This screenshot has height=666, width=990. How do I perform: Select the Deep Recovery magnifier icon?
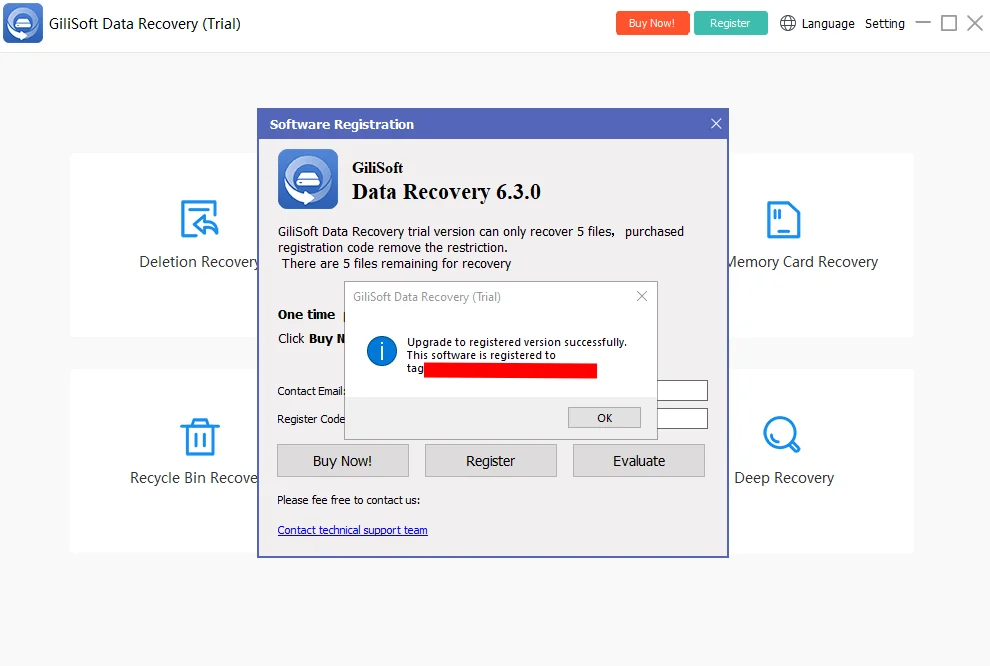point(782,434)
